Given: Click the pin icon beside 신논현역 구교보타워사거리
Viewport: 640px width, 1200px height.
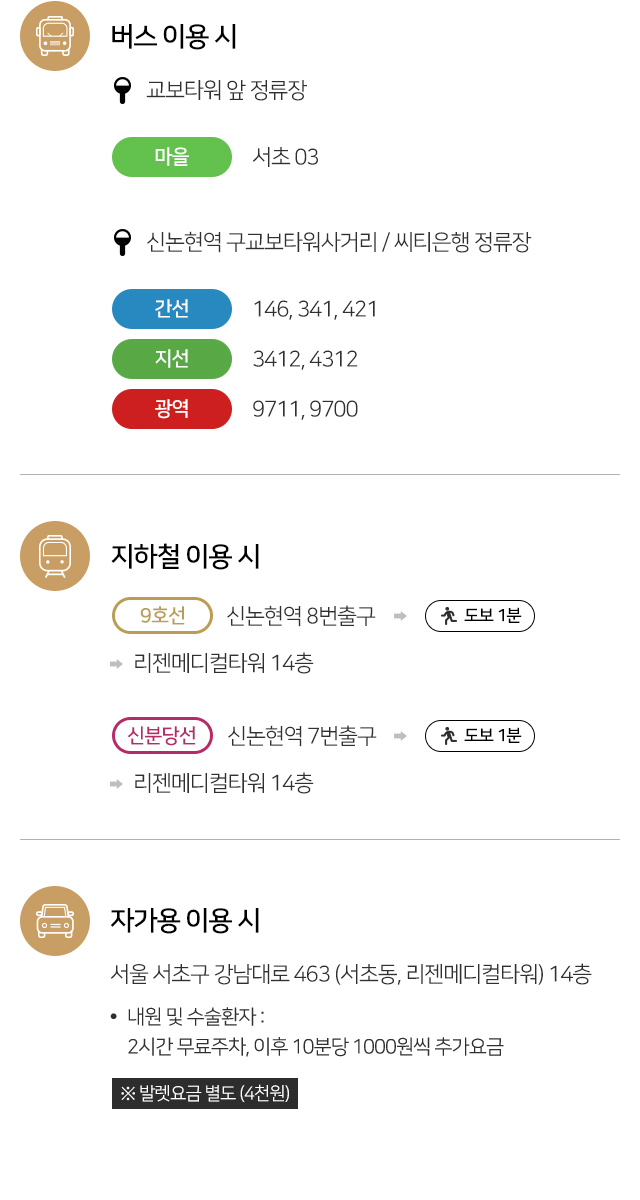Looking at the screenshot, I should click(x=123, y=242).
